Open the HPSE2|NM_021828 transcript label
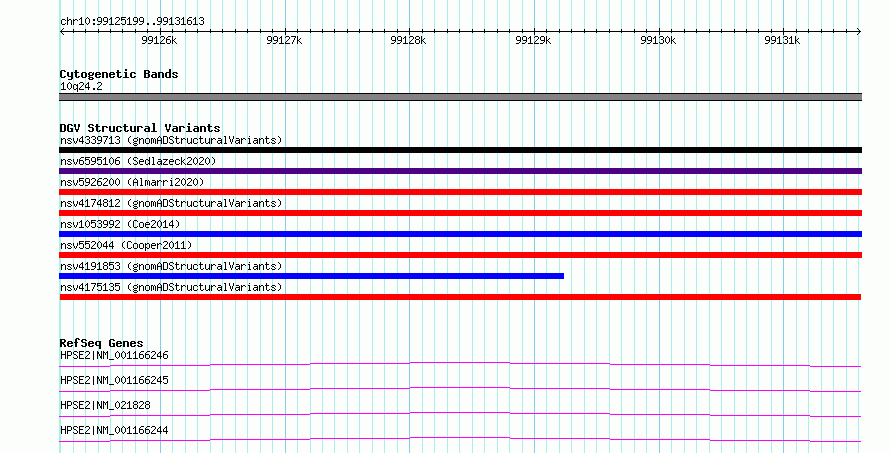The image size is (890, 453). 105,405
